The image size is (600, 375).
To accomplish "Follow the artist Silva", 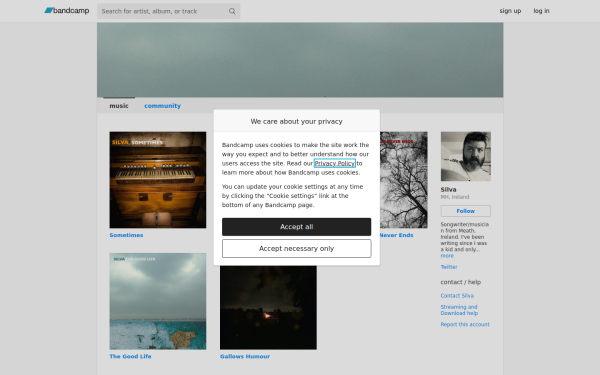I will click(x=466, y=211).
